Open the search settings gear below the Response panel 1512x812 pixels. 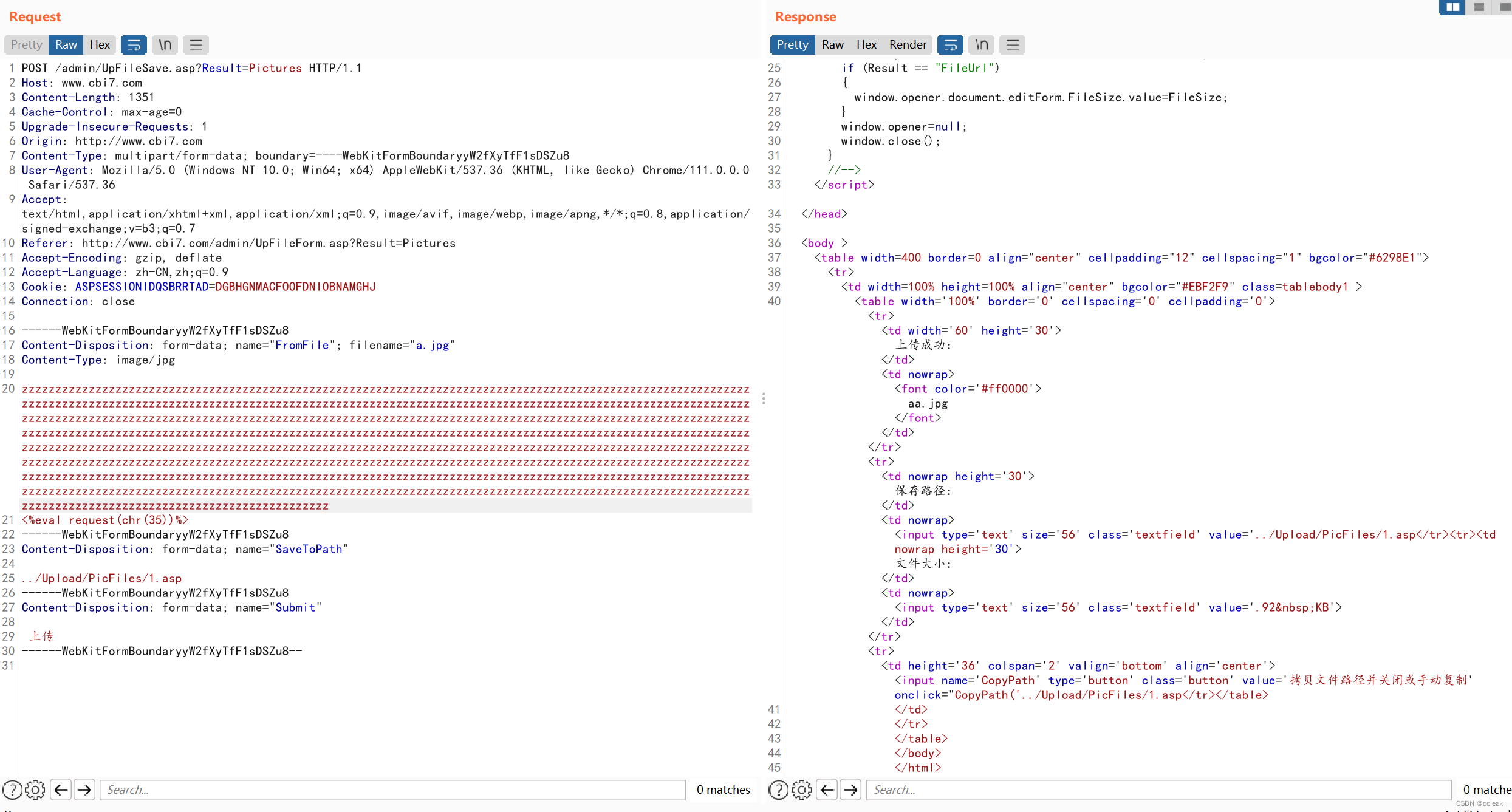pyautogui.click(x=802, y=790)
